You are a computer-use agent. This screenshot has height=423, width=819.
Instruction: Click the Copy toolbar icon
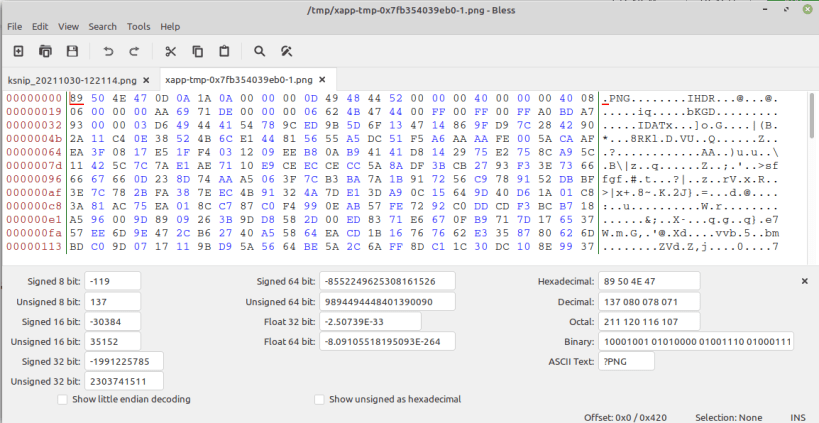[197, 51]
